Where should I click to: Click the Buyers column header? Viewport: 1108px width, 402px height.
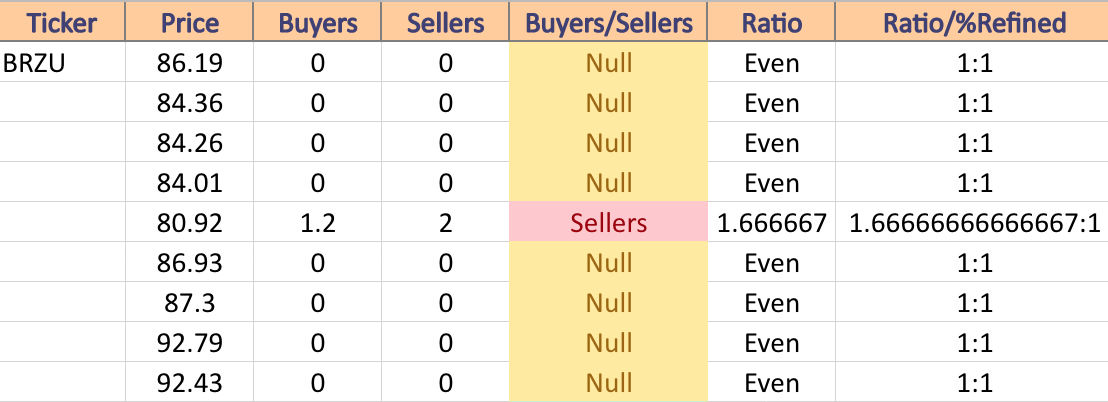[317, 23]
